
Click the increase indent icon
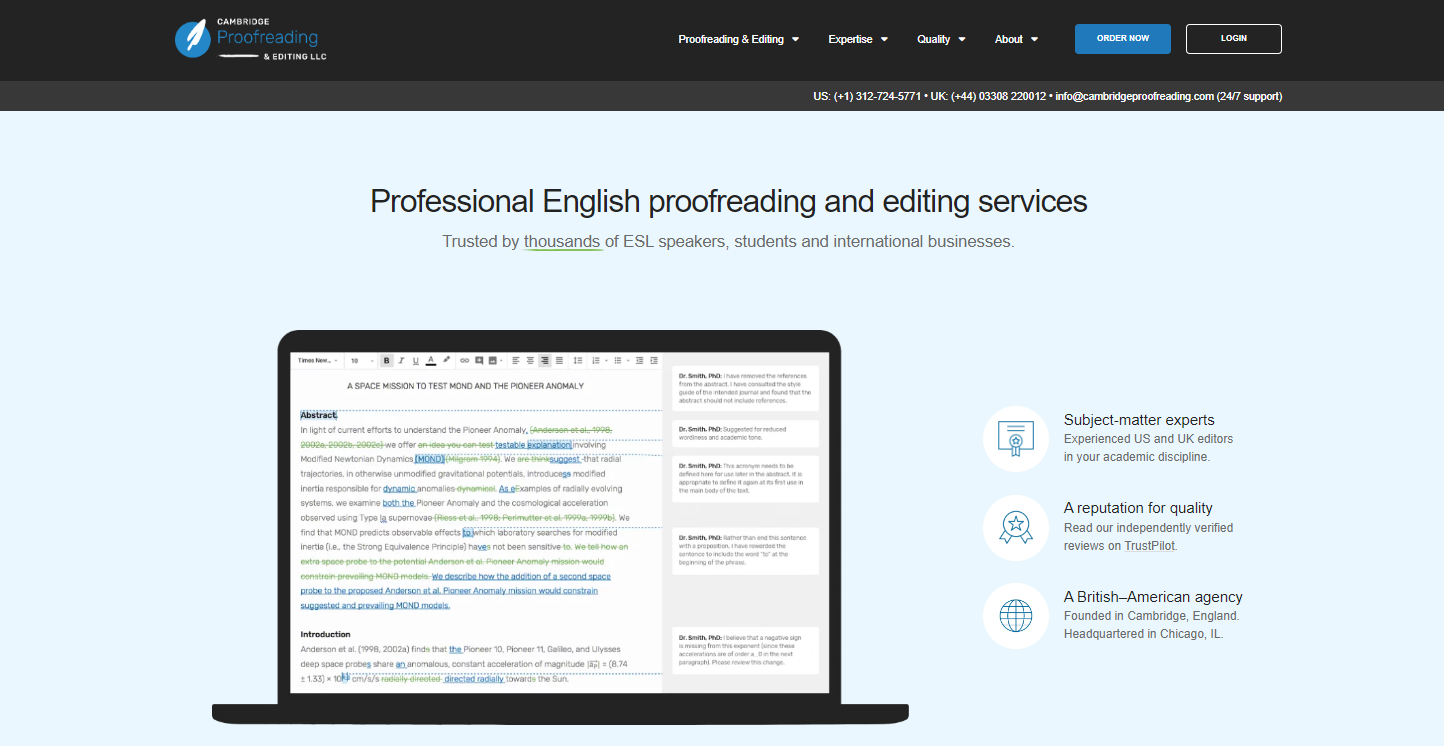pyautogui.click(x=653, y=360)
